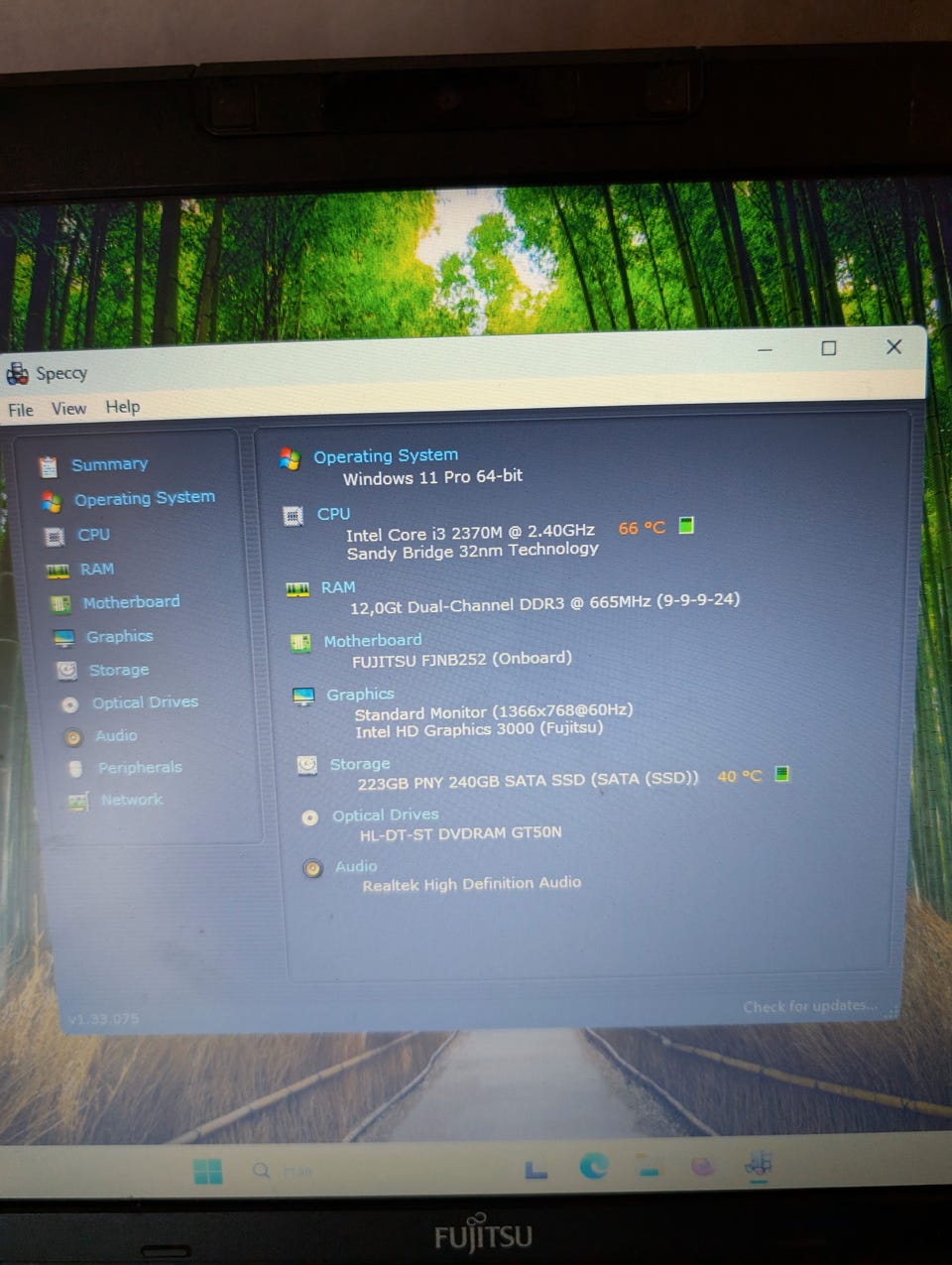Click the CPU temperature value 66 °C
This screenshot has width=952, height=1265.
[642, 528]
